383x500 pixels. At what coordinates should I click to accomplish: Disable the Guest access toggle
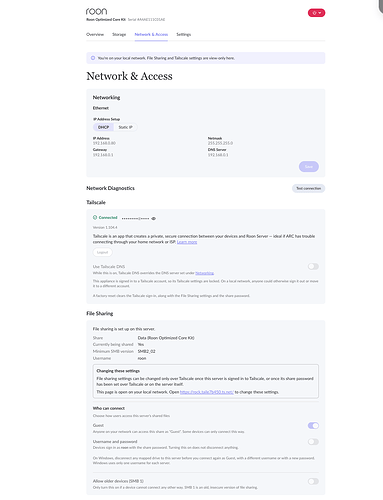click(x=313, y=425)
